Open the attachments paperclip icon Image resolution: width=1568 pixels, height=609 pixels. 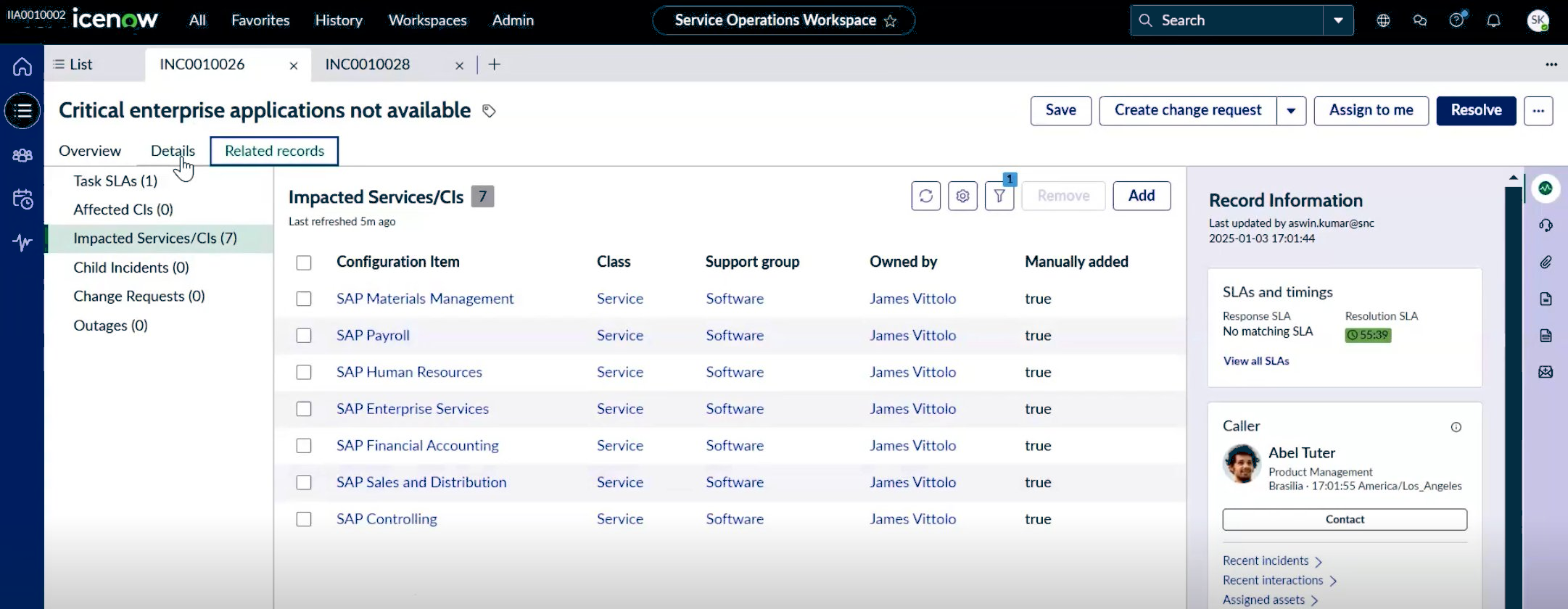coord(1546,262)
